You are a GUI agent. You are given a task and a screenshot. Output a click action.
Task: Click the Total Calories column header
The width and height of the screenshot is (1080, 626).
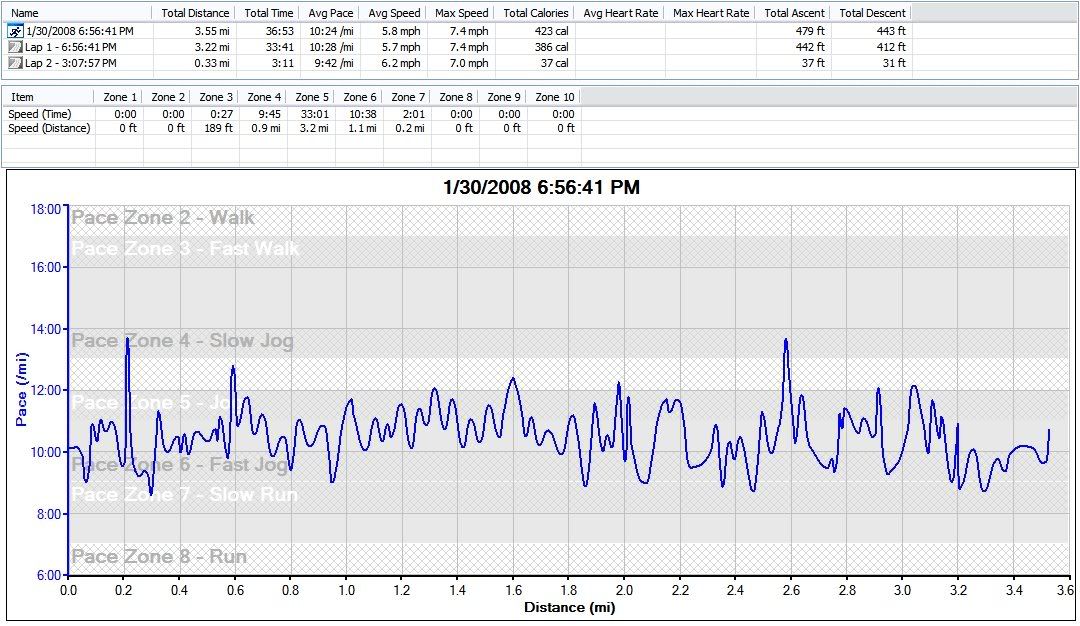(536, 13)
